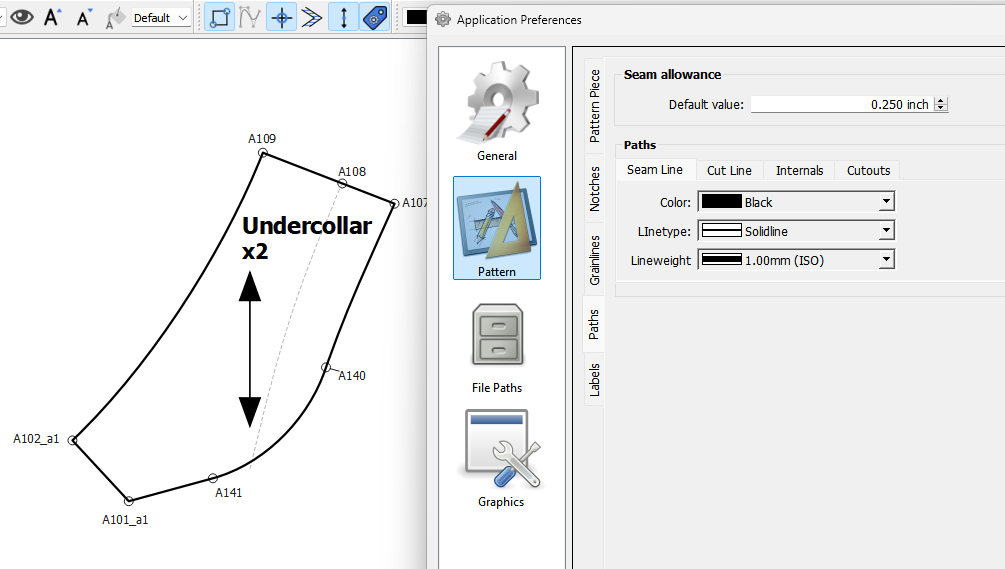The height and width of the screenshot is (569, 1005).
Task: Open the Graphics preferences category
Action: click(501, 459)
